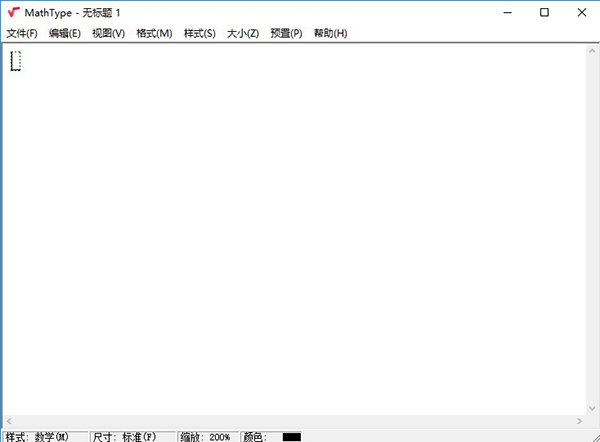Open the 样式(S) menu
600x442 pixels.
click(199, 34)
